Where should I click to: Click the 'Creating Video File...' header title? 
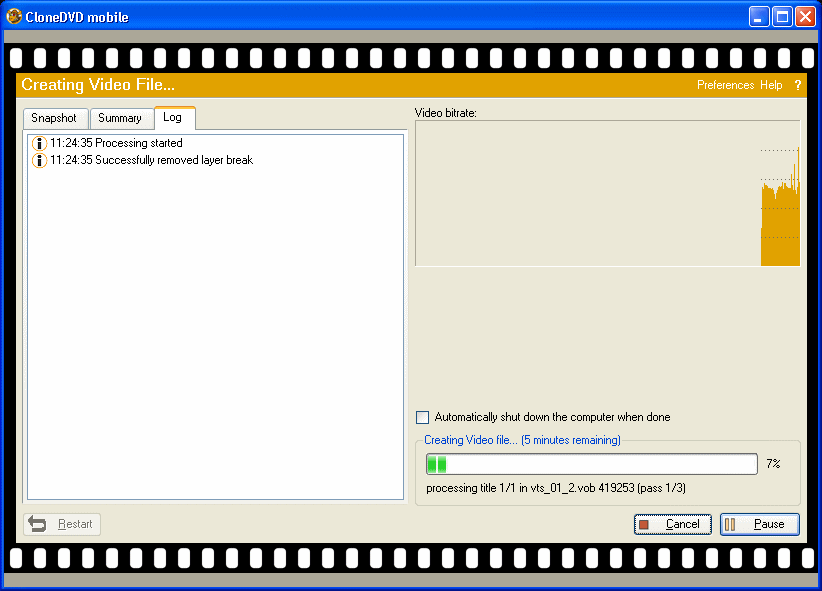click(x=98, y=84)
